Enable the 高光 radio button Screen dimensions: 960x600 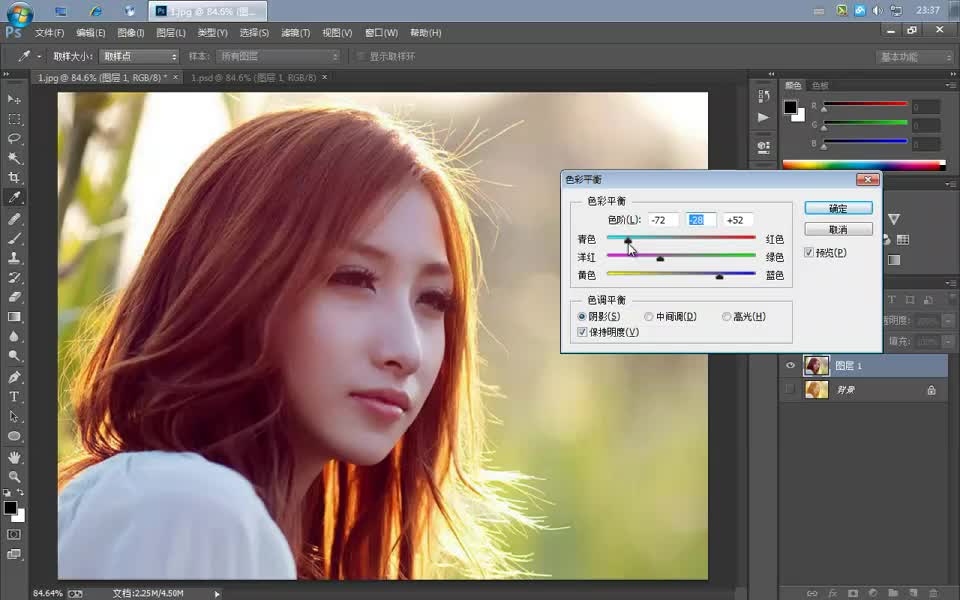tap(727, 316)
